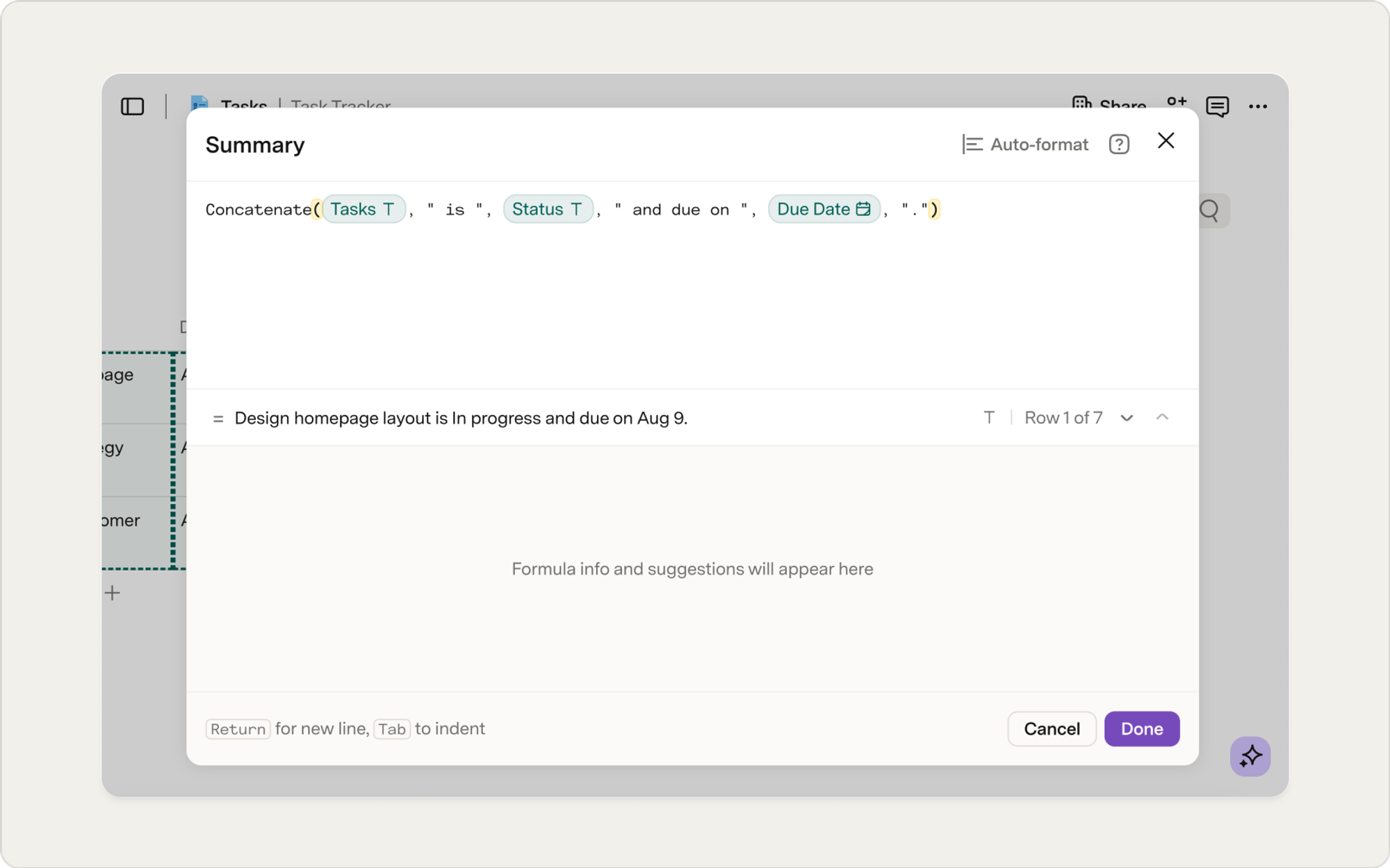
Task: Toggle the sidebar panel icon
Action: (132, 106)
